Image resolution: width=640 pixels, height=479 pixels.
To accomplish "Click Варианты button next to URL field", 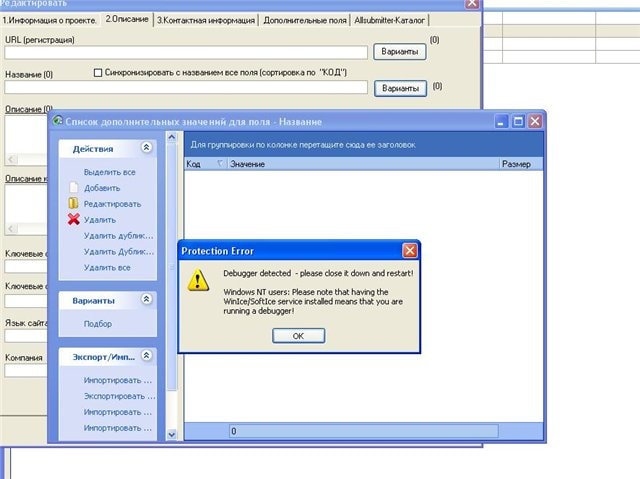I will point(400,52).
